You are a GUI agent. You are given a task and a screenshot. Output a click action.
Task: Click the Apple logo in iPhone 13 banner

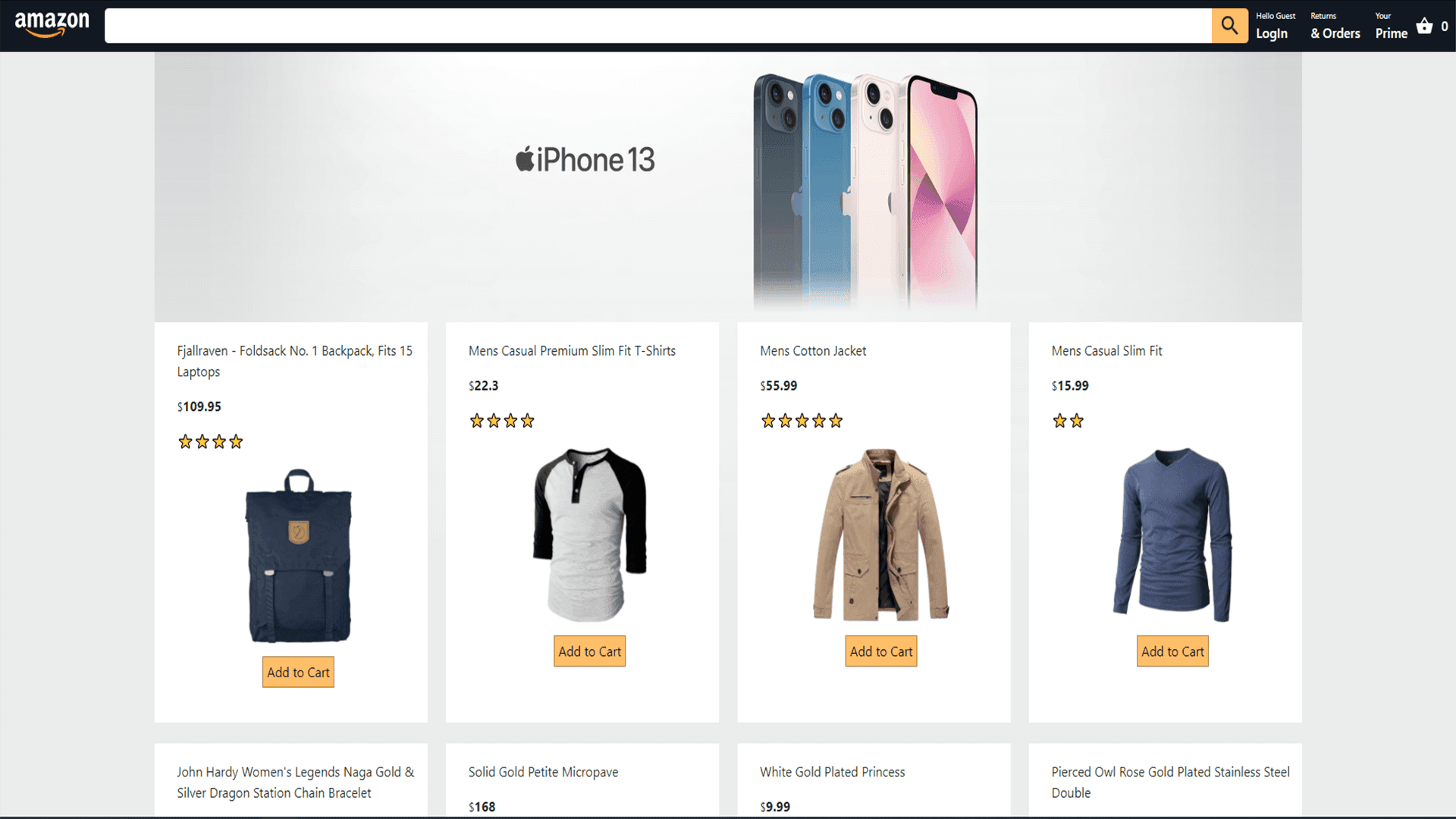(x=525, y=158)
